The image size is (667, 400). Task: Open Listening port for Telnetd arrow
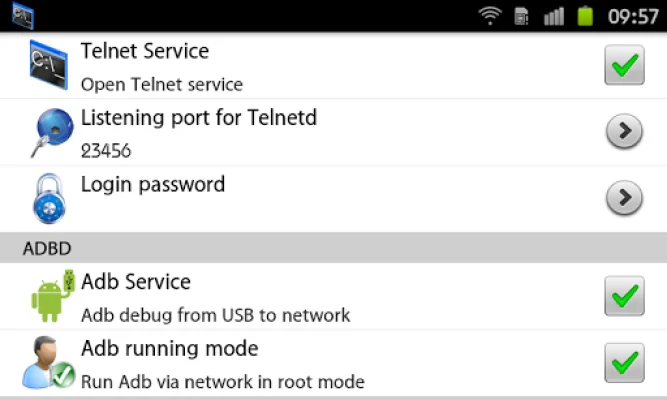pyautogui.click(x=624, y=132)
